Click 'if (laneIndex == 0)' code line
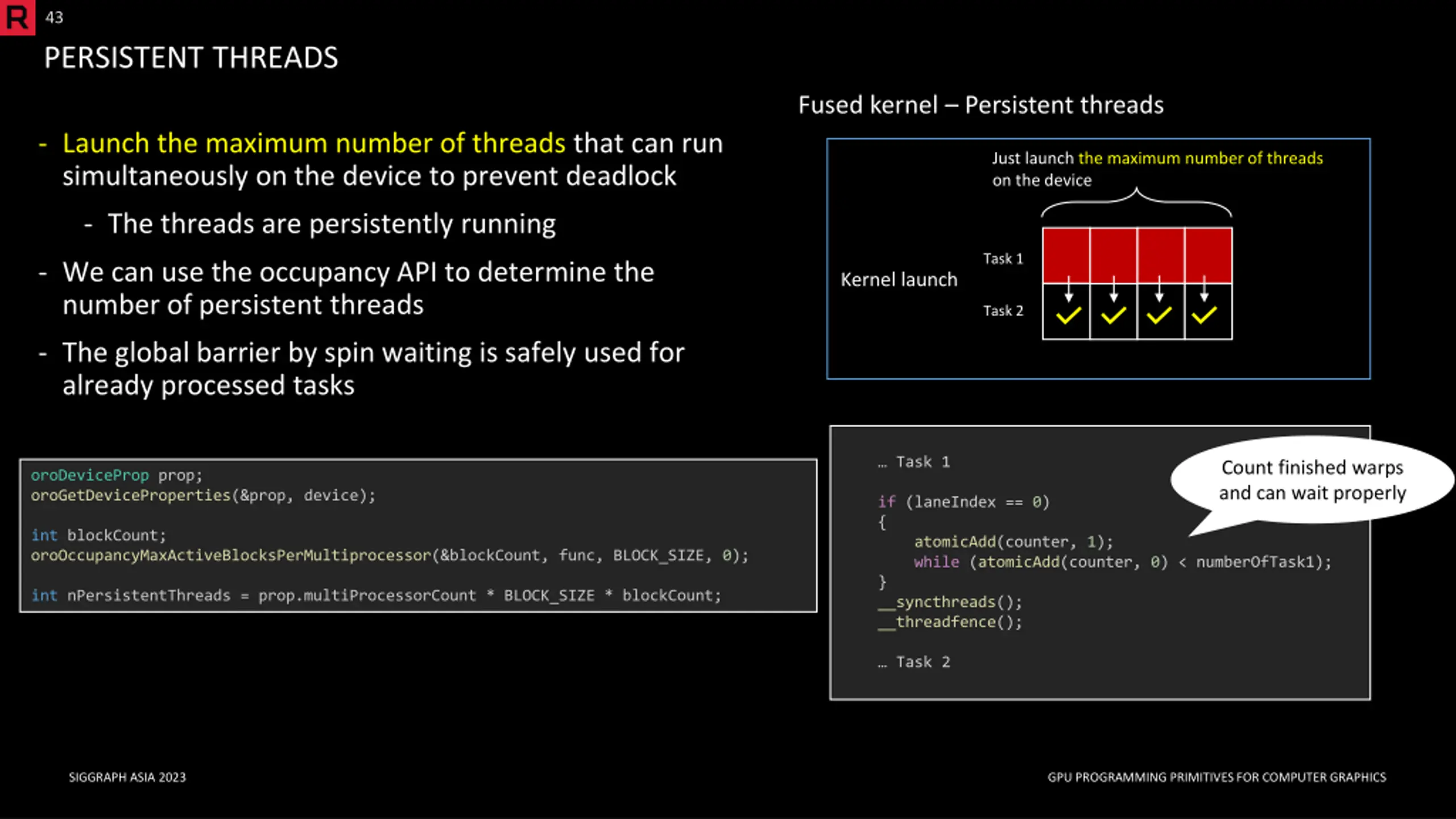 click(x=963, y=502)
